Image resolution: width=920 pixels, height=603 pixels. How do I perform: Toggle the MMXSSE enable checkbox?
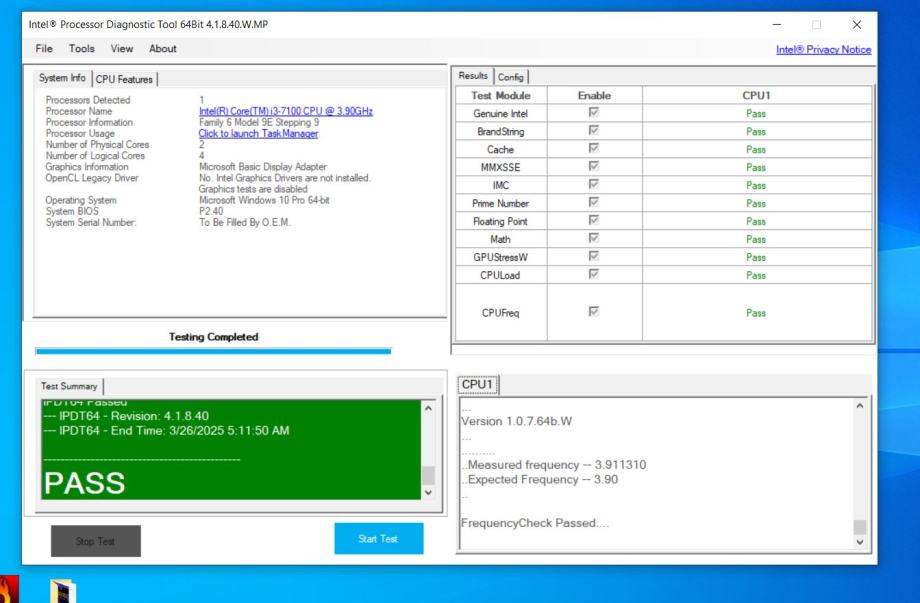pyautogui.click(x=594, y=166)
